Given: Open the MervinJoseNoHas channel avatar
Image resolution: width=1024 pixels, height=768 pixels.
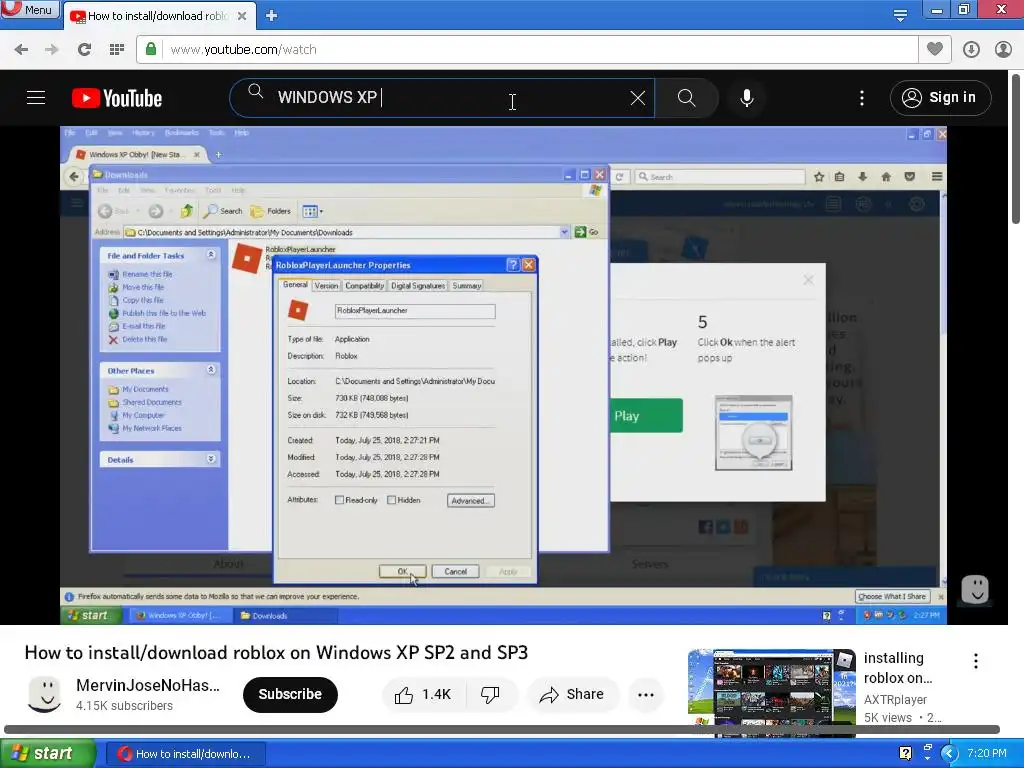Looking at the screenshot, I should (x=44, y=694).
